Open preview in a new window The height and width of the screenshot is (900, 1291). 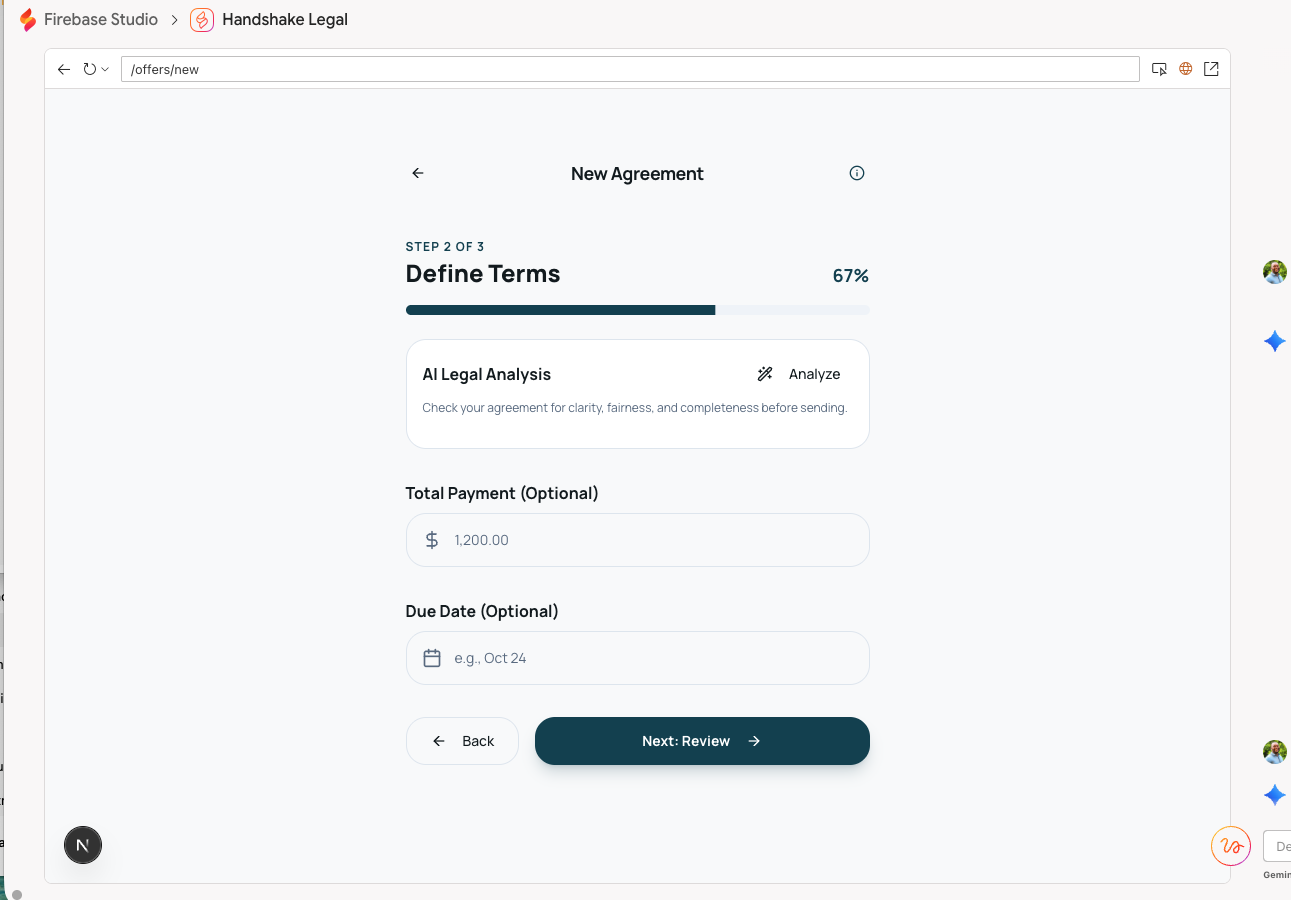tap(1211, 69)
